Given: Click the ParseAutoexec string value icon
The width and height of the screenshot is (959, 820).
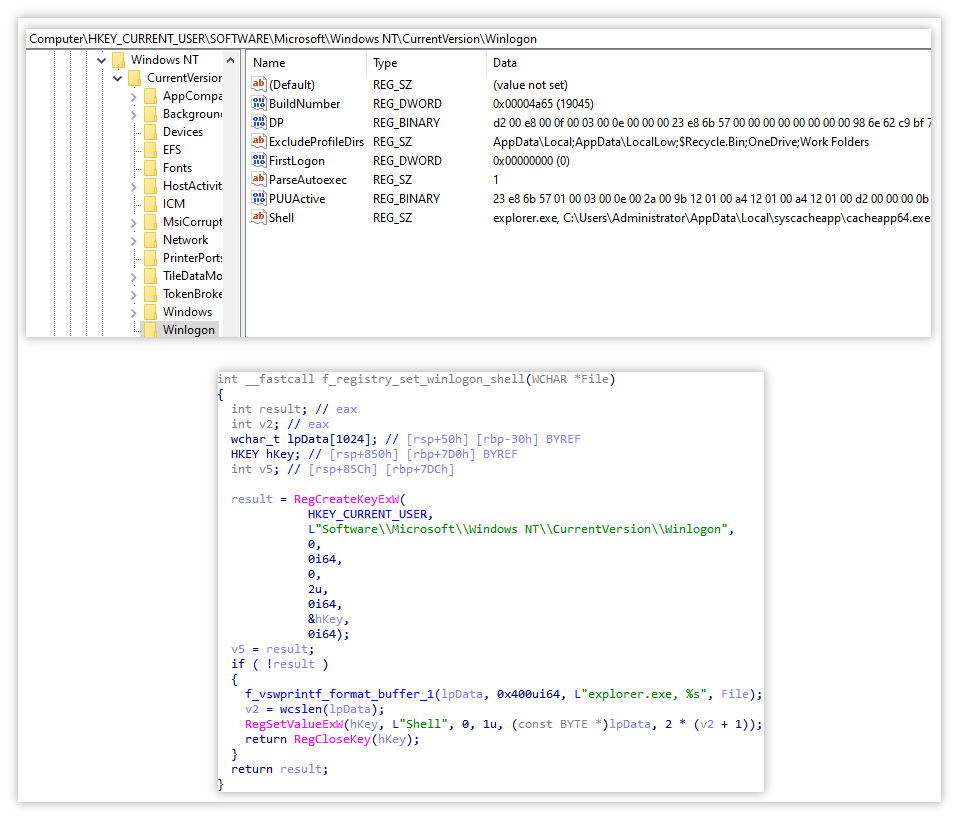Looking at the screenshot, I should coord(259,180).
